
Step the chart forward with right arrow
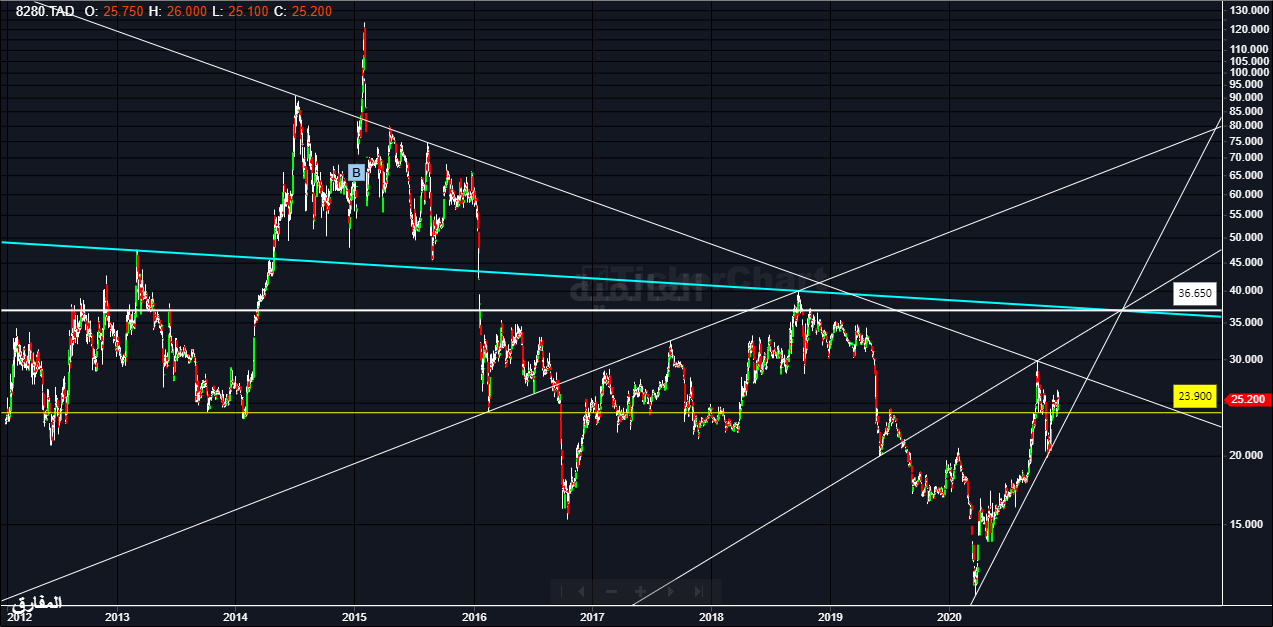(670, 591)
